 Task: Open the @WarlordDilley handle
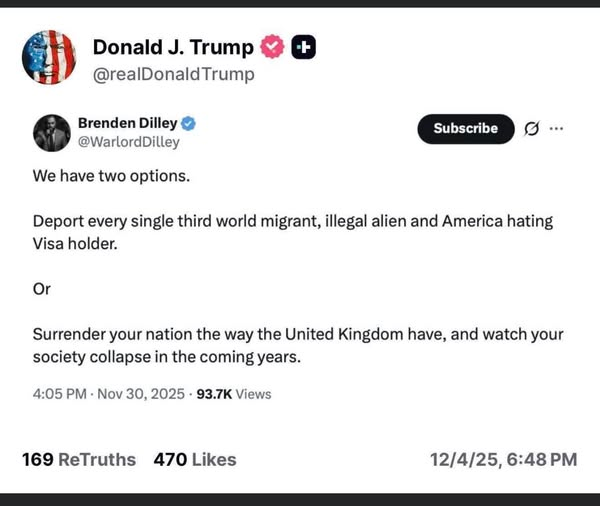128,142
